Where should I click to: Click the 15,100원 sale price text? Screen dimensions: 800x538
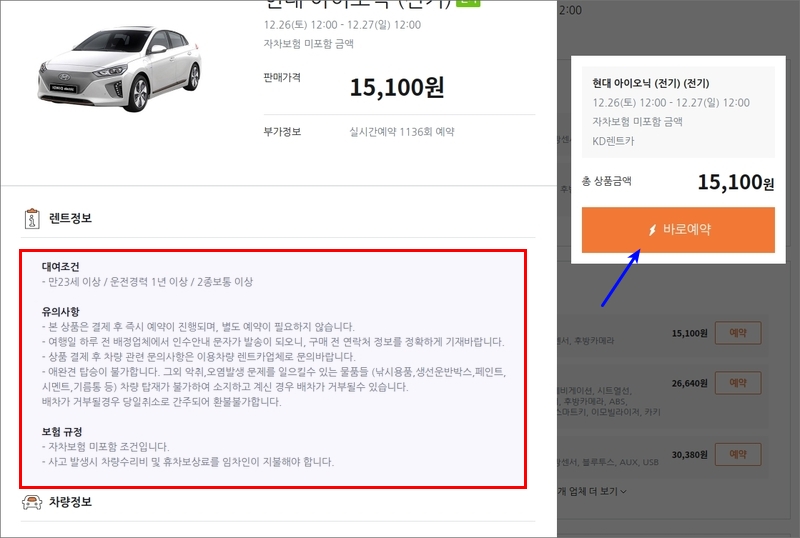click(397, 87)
